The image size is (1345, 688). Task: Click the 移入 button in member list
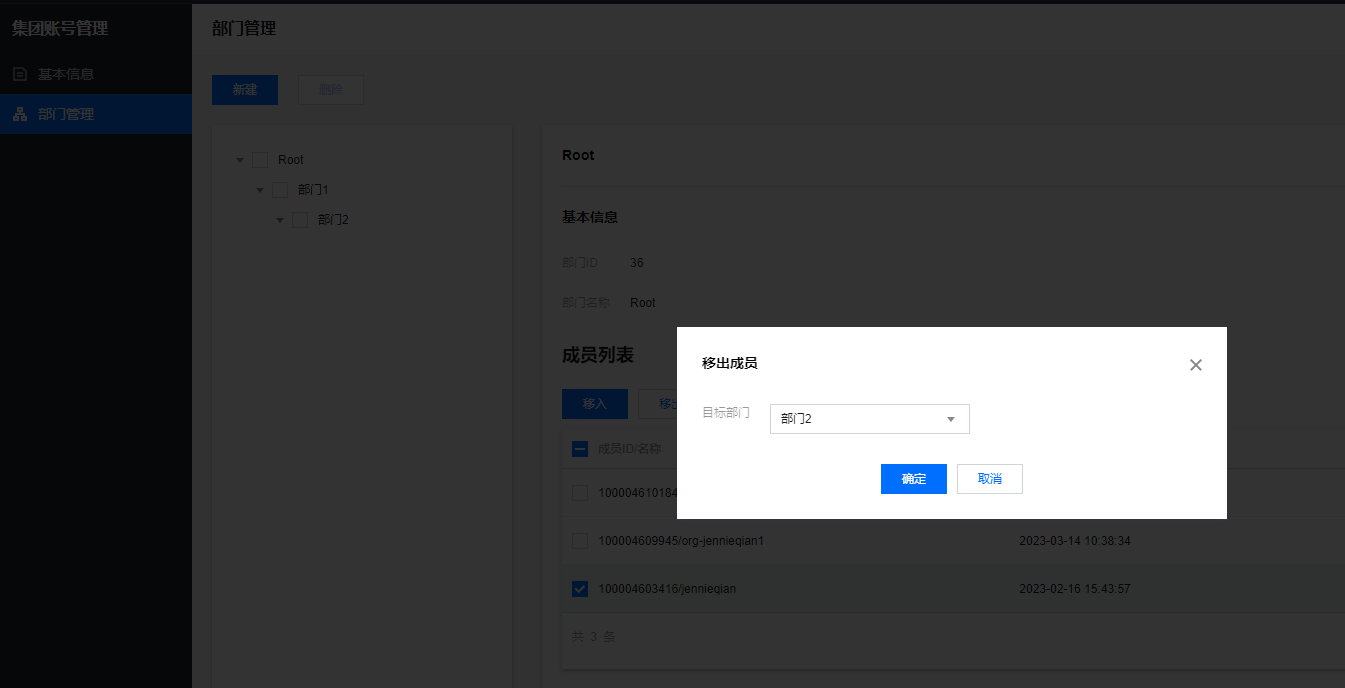595,404
